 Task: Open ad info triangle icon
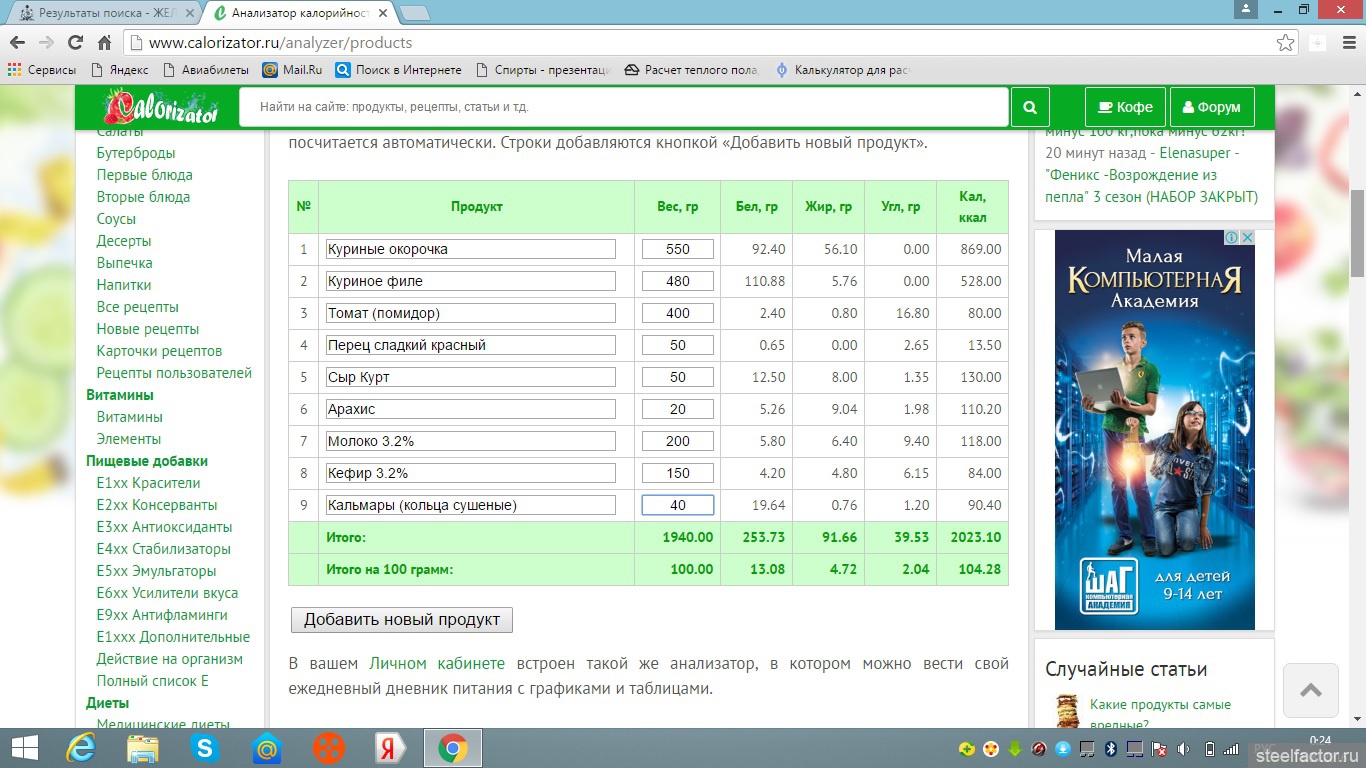[1233, 237]
